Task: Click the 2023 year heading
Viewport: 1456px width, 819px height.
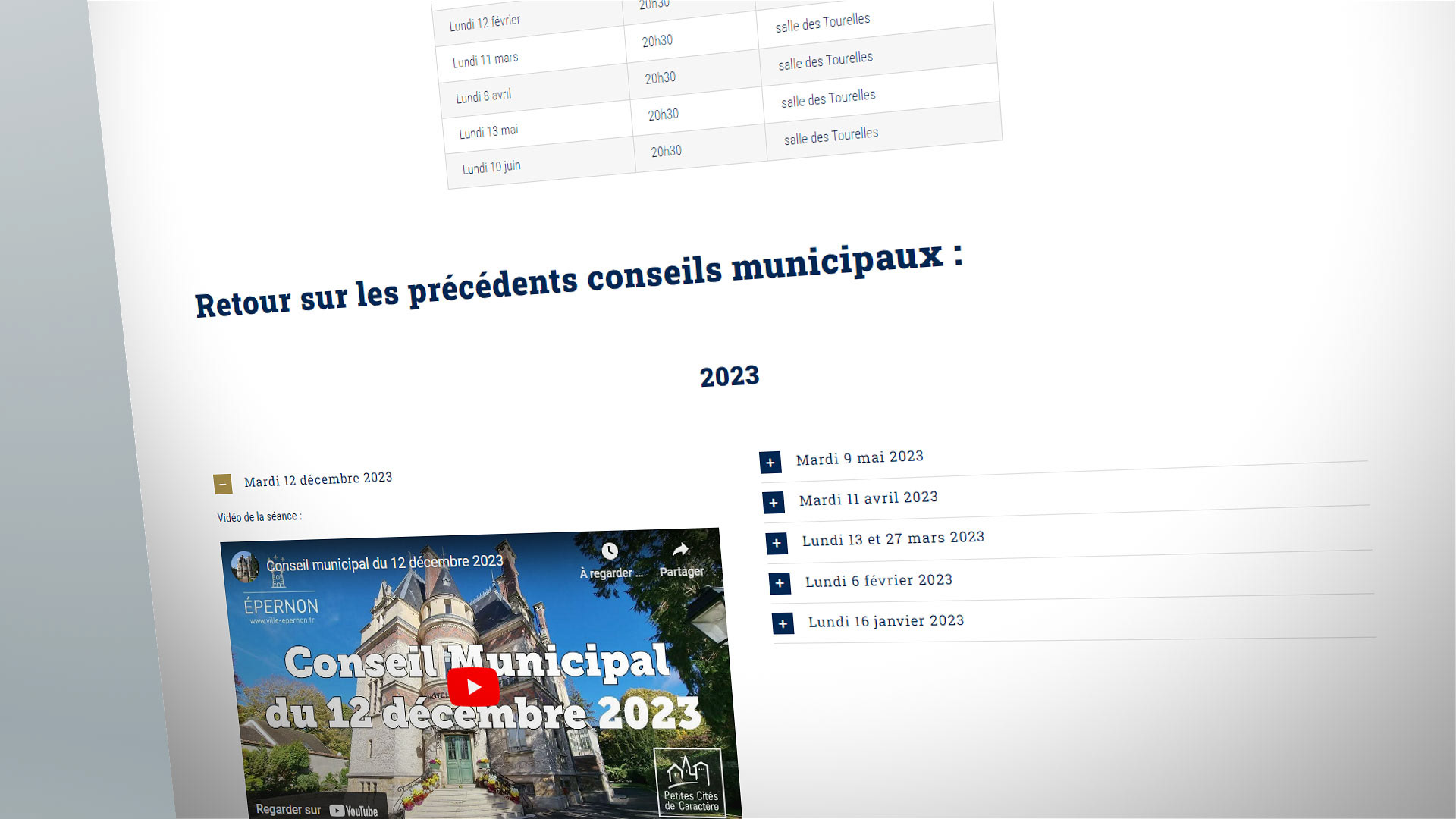Action: tap(730, 376)
